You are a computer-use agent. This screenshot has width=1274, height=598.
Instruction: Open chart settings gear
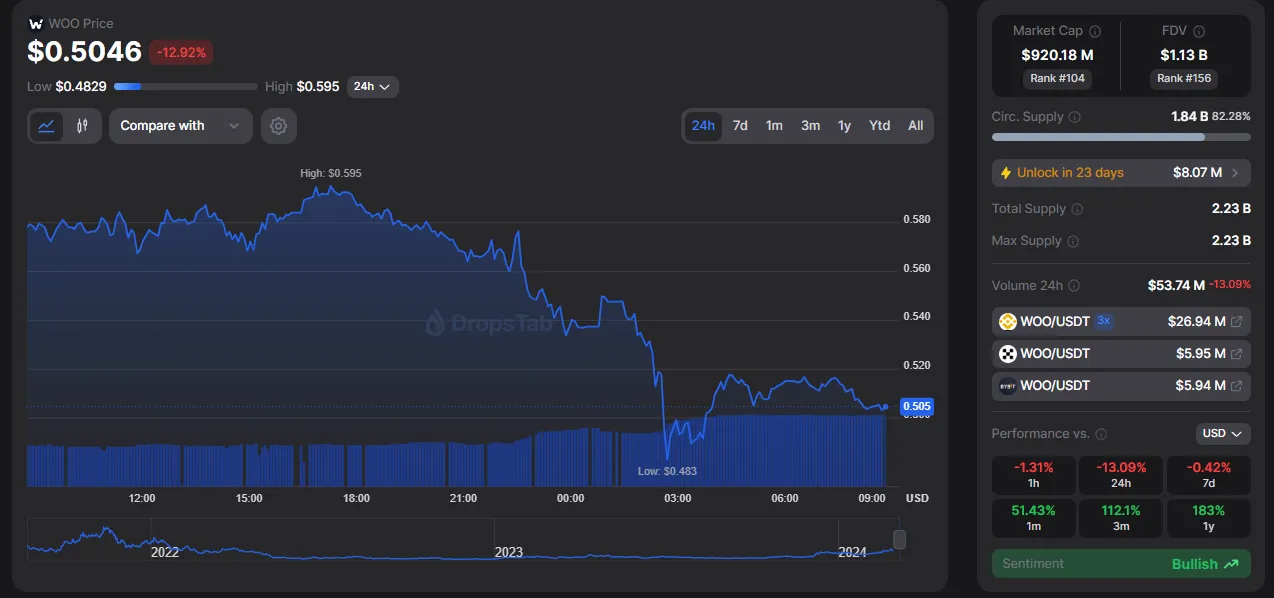point(279,126)
